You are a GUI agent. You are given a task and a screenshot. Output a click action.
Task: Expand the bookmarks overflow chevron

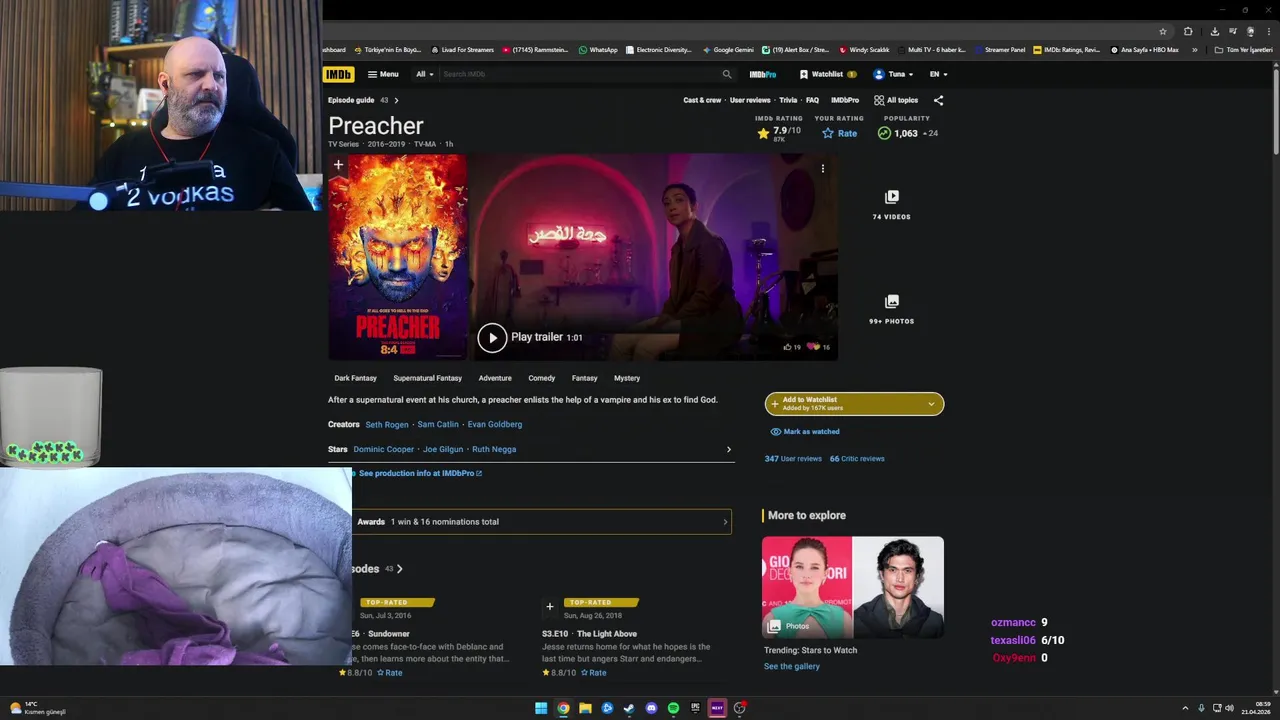coord(1194,49)
